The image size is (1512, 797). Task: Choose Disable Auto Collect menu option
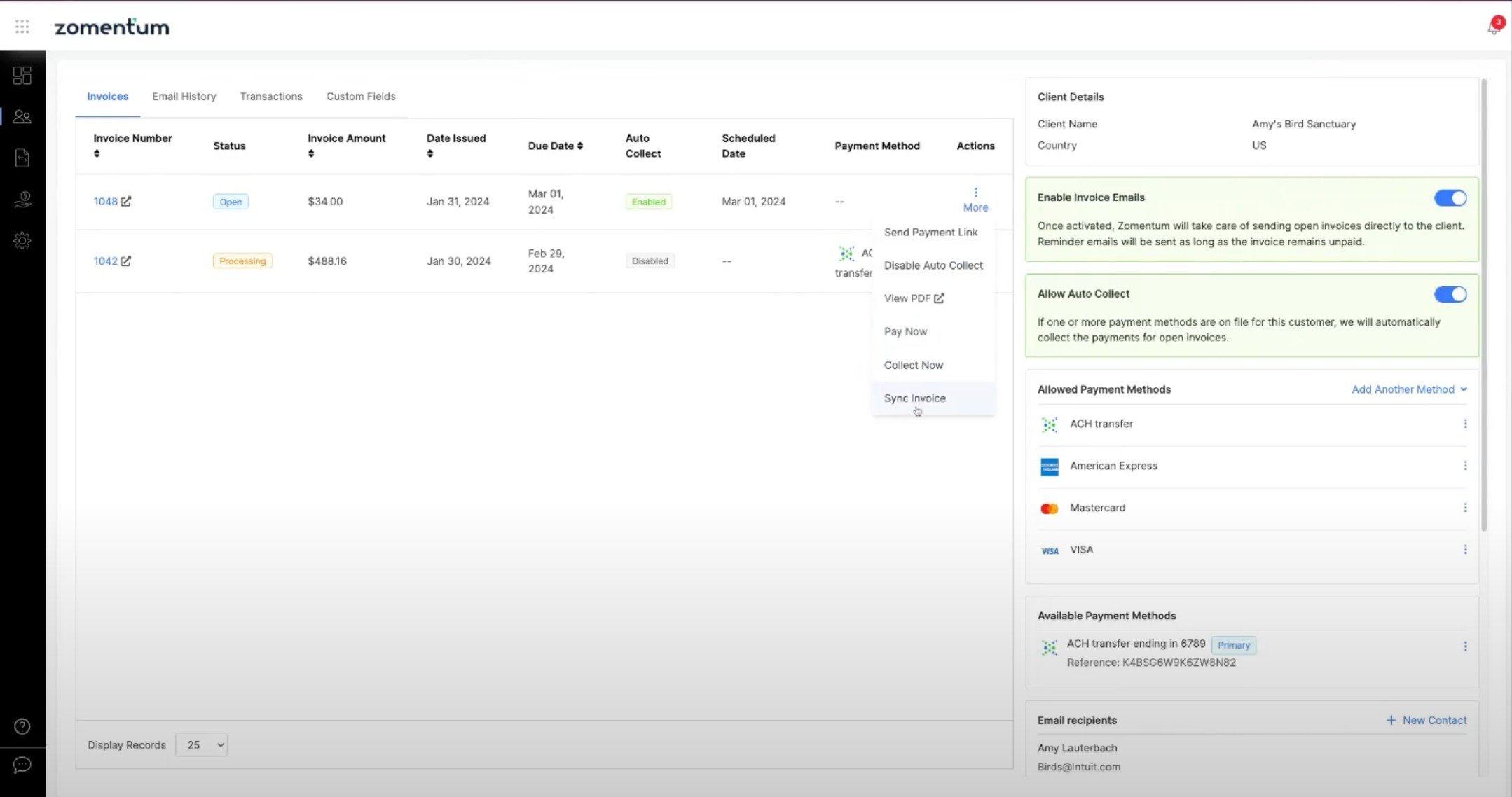point(933,265)
